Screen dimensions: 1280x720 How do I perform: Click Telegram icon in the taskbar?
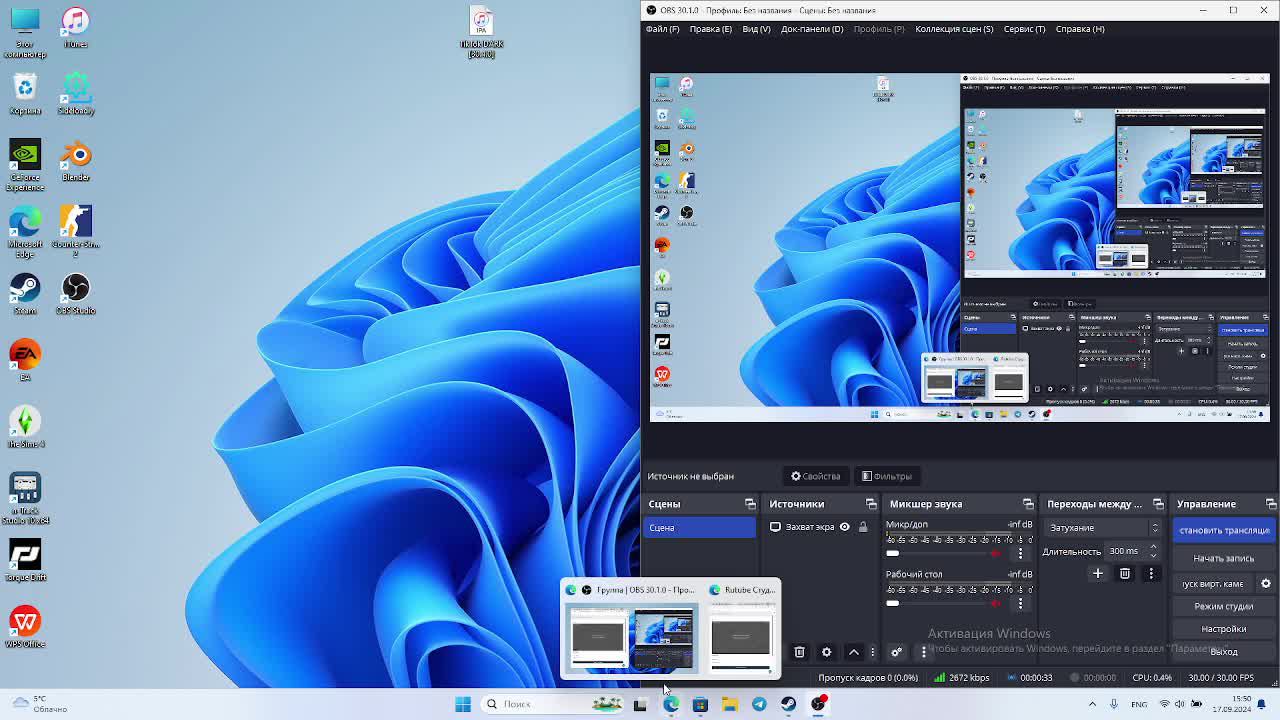coord(759,704)
